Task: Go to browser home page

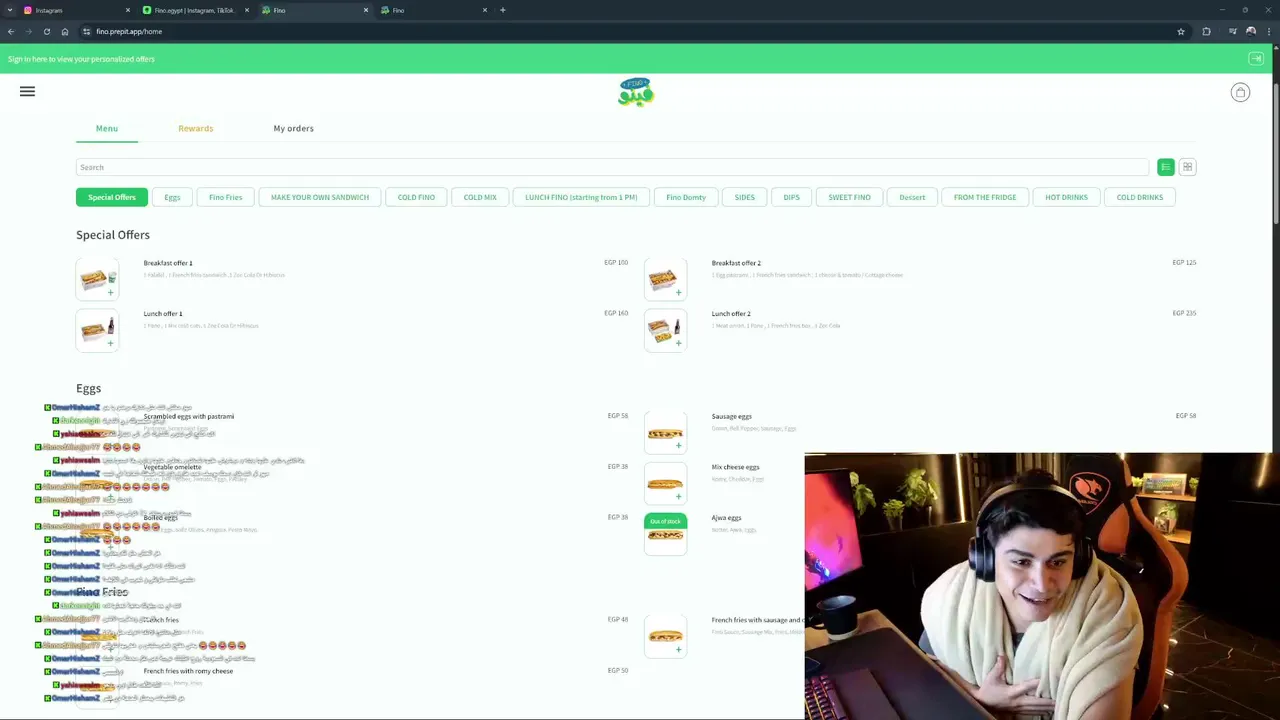Action: click(x=65, y=31)
